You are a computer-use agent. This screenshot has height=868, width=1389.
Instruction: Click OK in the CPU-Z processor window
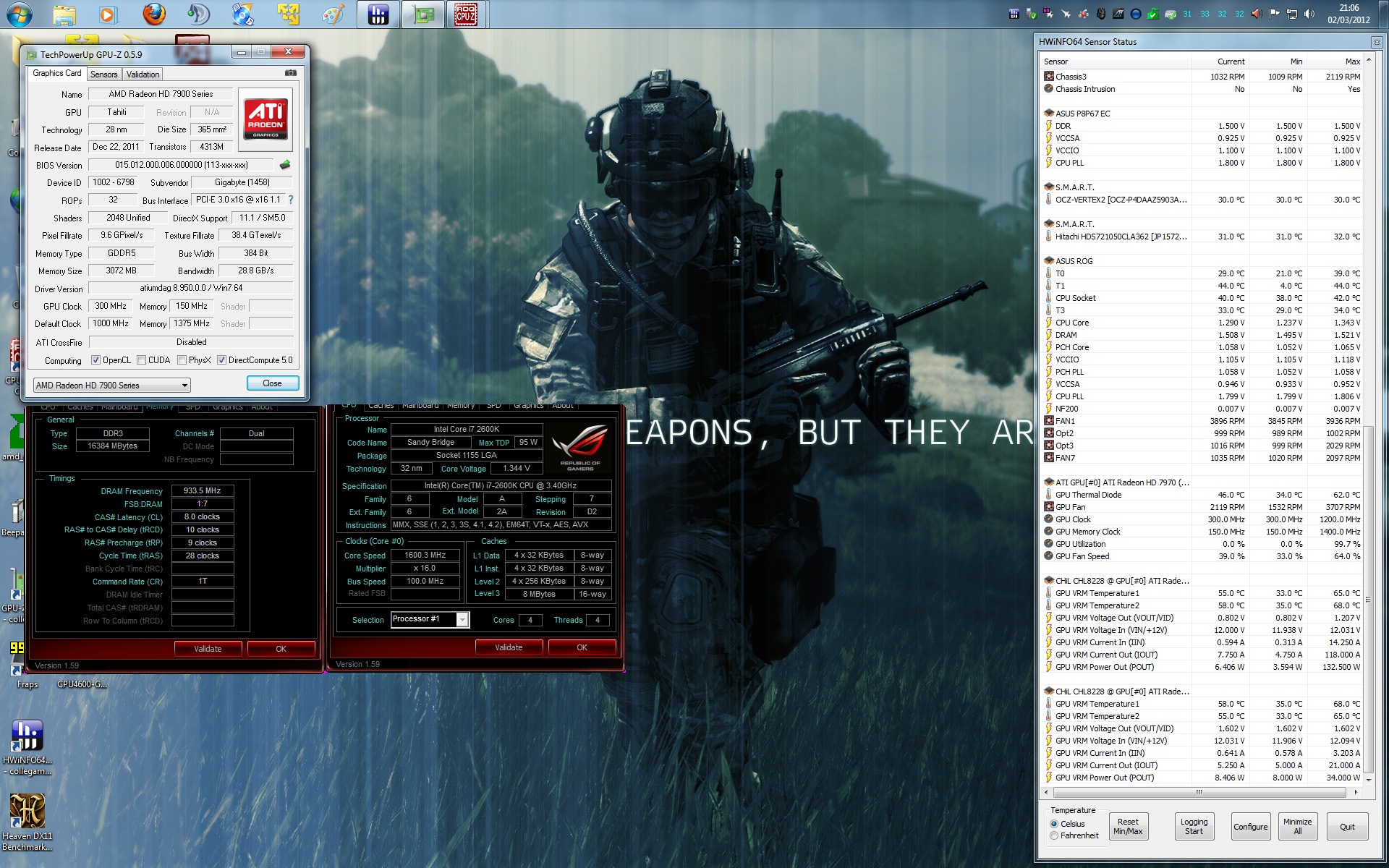coord(582,647)
